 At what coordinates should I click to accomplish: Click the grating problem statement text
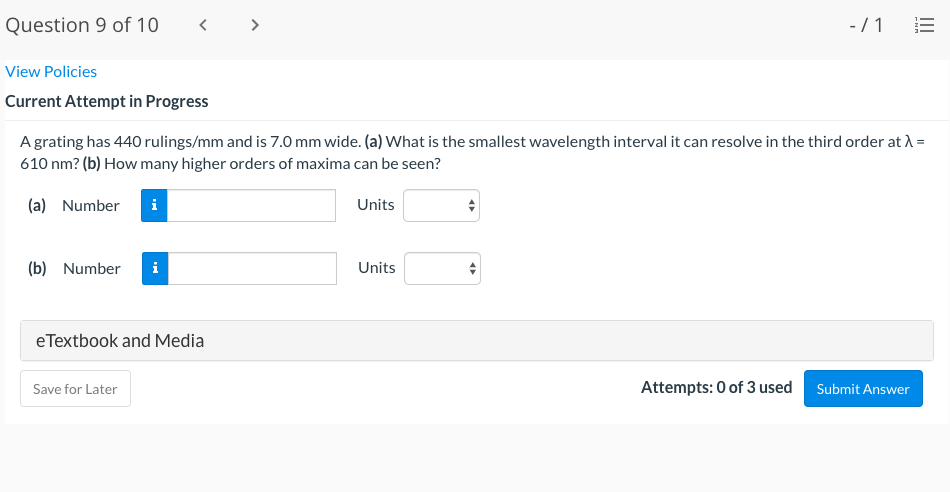coord(473,153)
